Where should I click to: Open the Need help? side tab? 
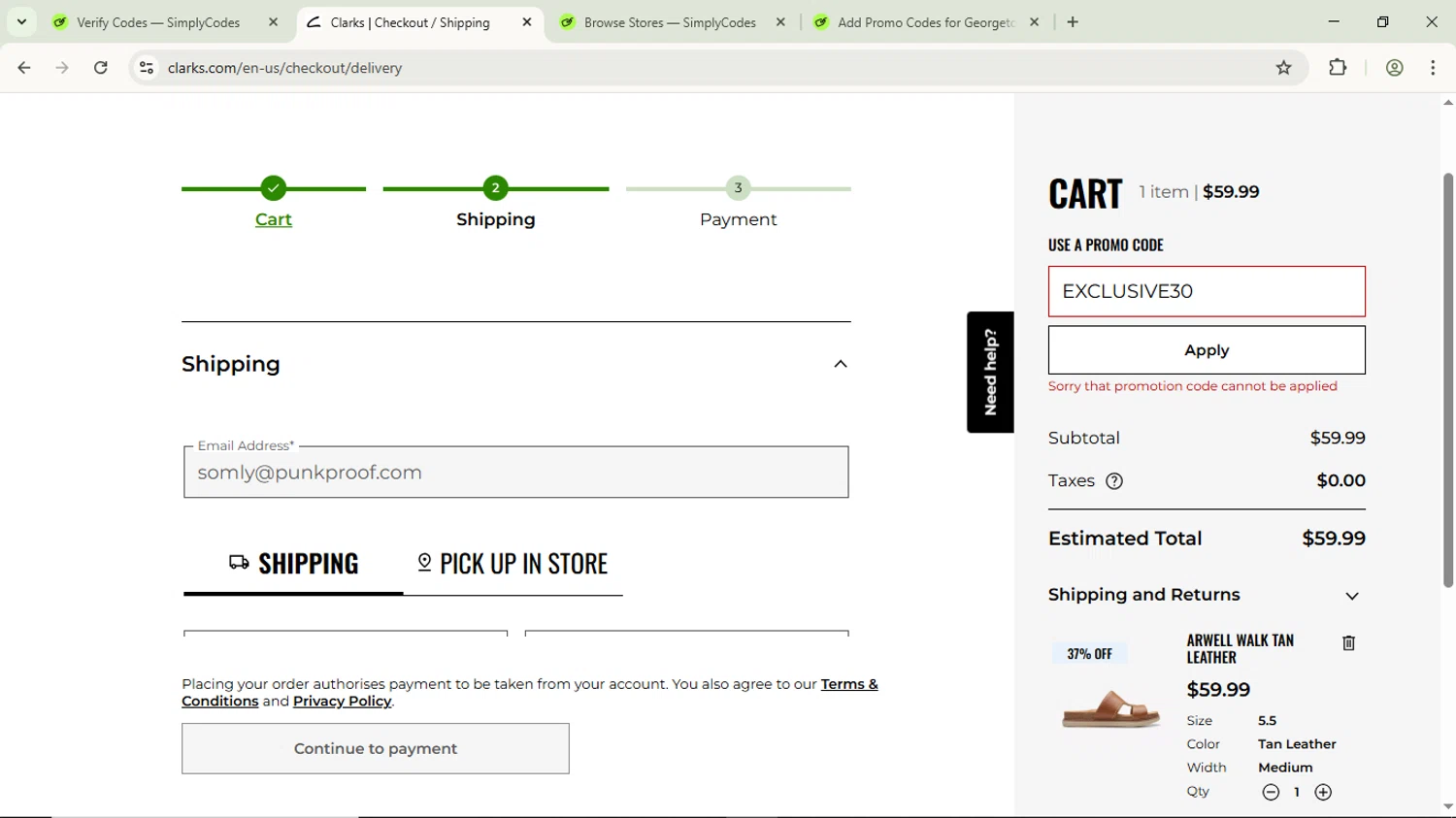[990, 372]
